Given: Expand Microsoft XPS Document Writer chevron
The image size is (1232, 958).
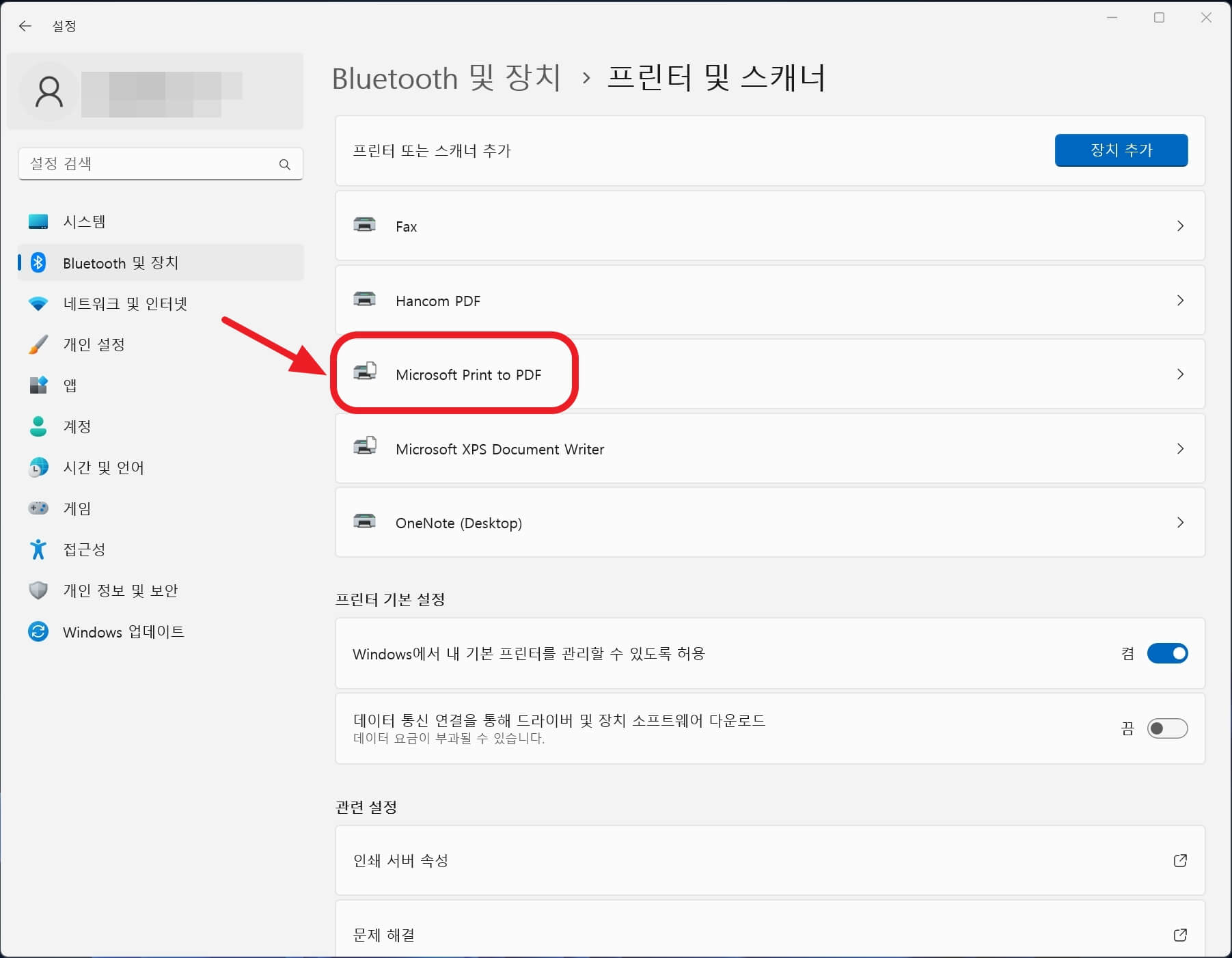Looking at the screenshot, I should click(1180, 449).
